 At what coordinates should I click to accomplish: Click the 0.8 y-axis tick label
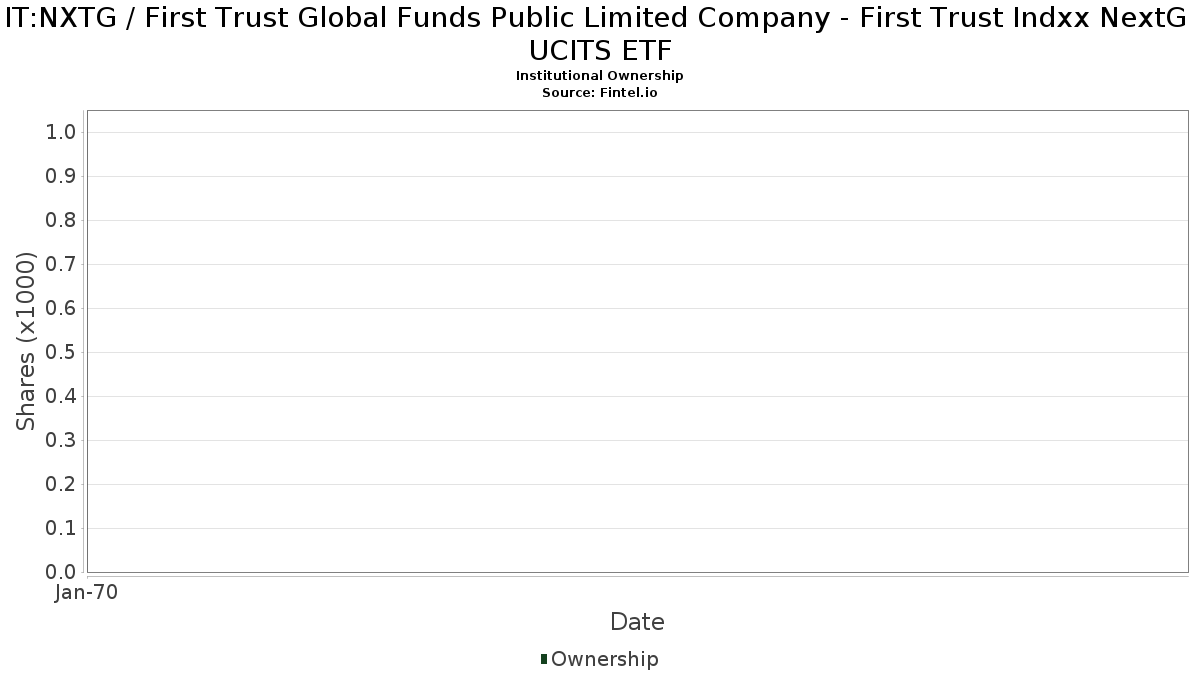(61, 221)
